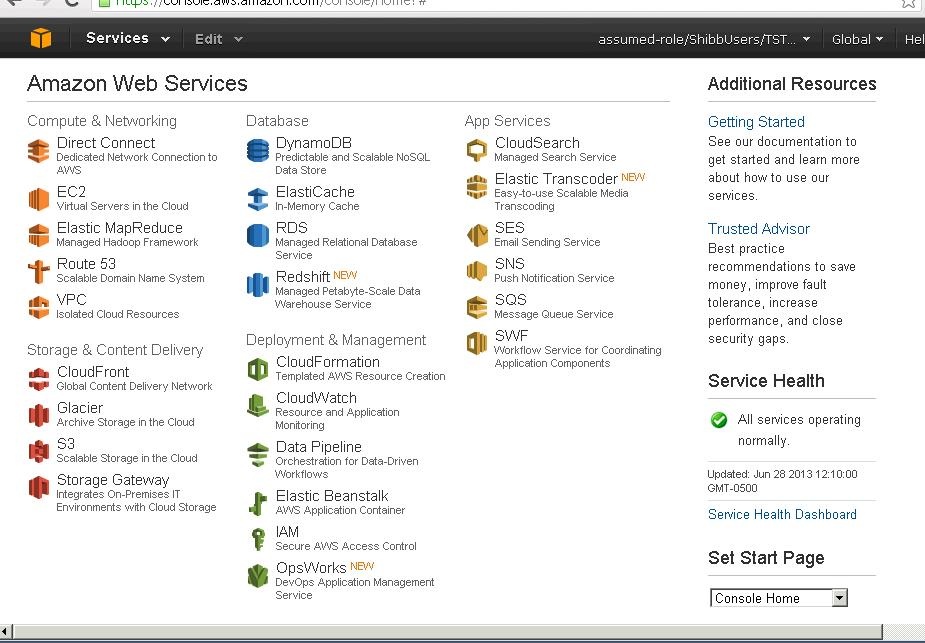The height and width of the screenshot is (643, 925).
Task: Open the SQS service link
Action: point(510,300)
